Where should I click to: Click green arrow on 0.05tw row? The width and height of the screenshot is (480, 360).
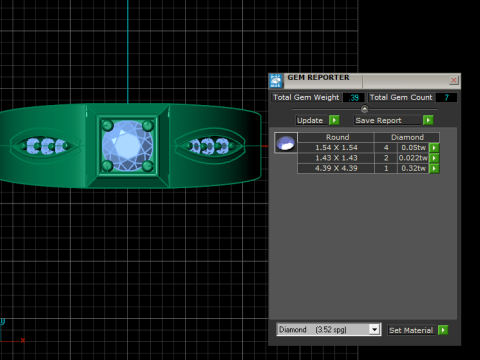click(x=434, y=148)
